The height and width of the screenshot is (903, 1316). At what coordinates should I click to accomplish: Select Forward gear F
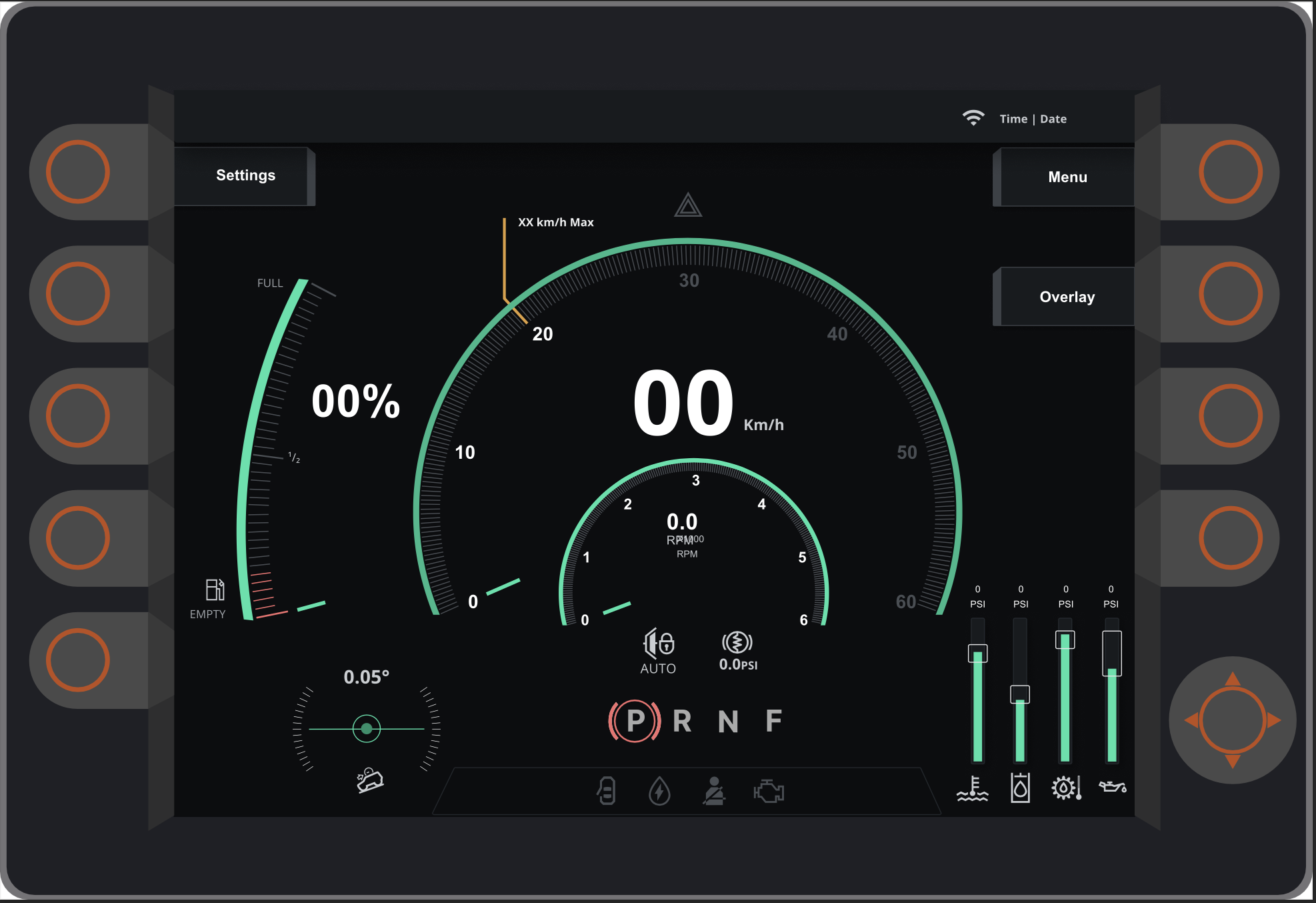tap(773, 721)
